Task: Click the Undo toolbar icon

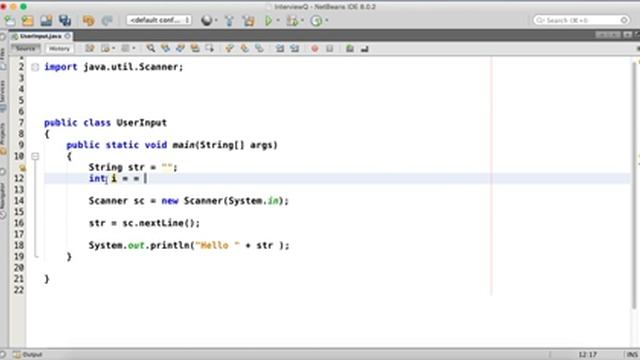Action: (x=89, y=20)
